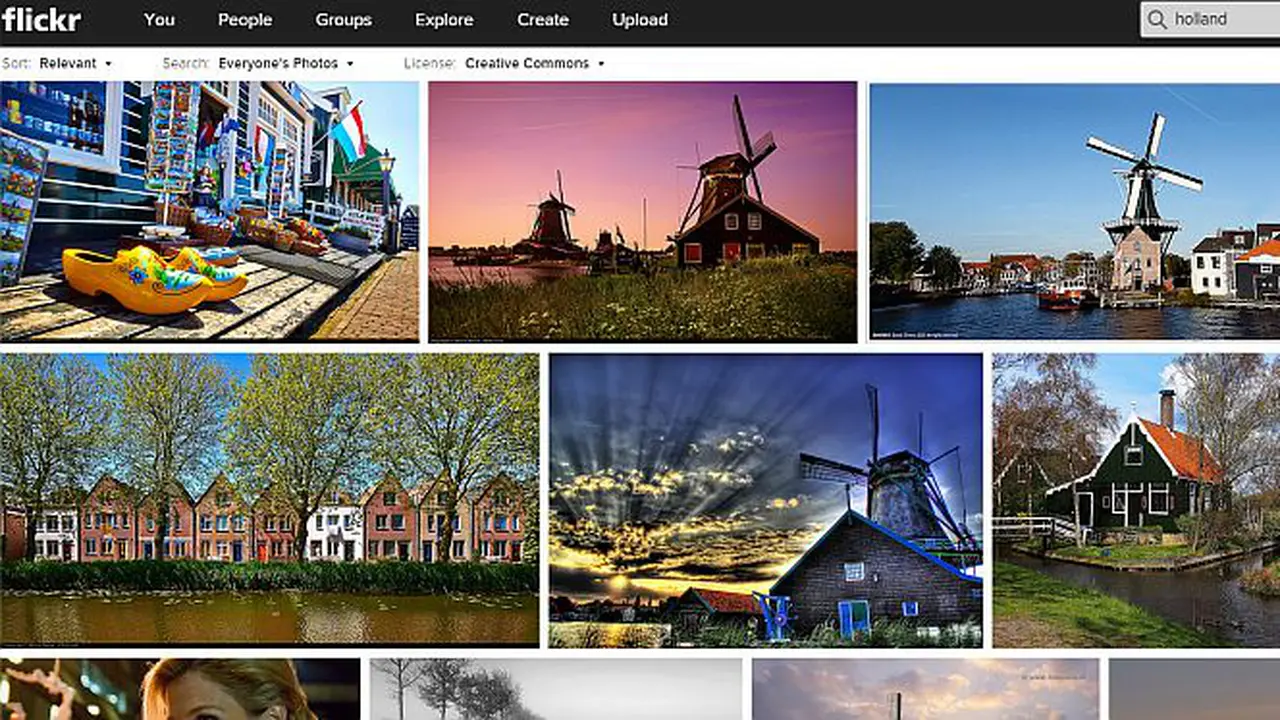Open the white windmill by canal photo
The width and height of the screenshot is (1280, 720).
click(1074, 212)
